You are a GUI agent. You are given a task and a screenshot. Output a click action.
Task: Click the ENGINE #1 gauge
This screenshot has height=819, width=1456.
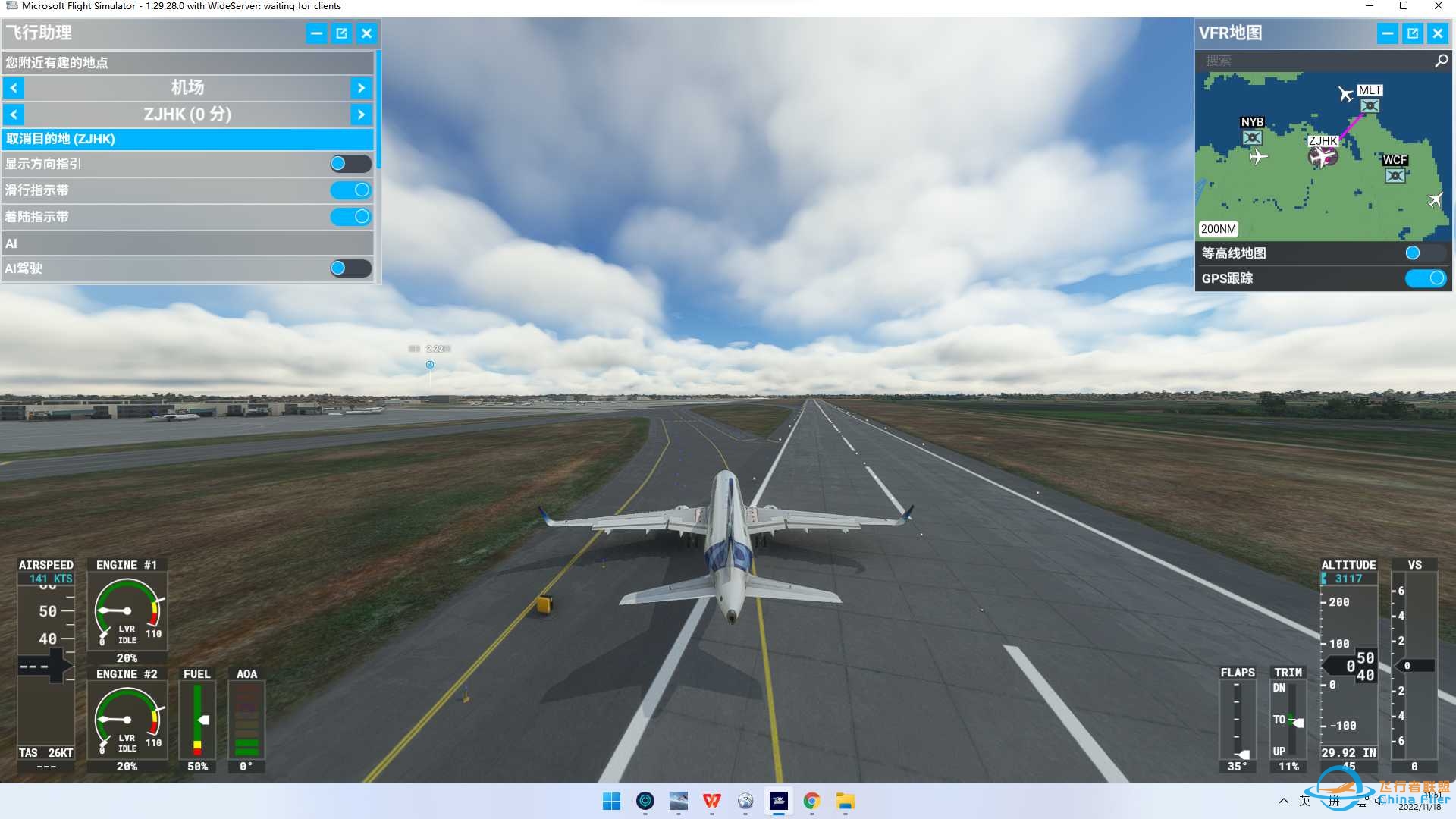click(127, 611)
